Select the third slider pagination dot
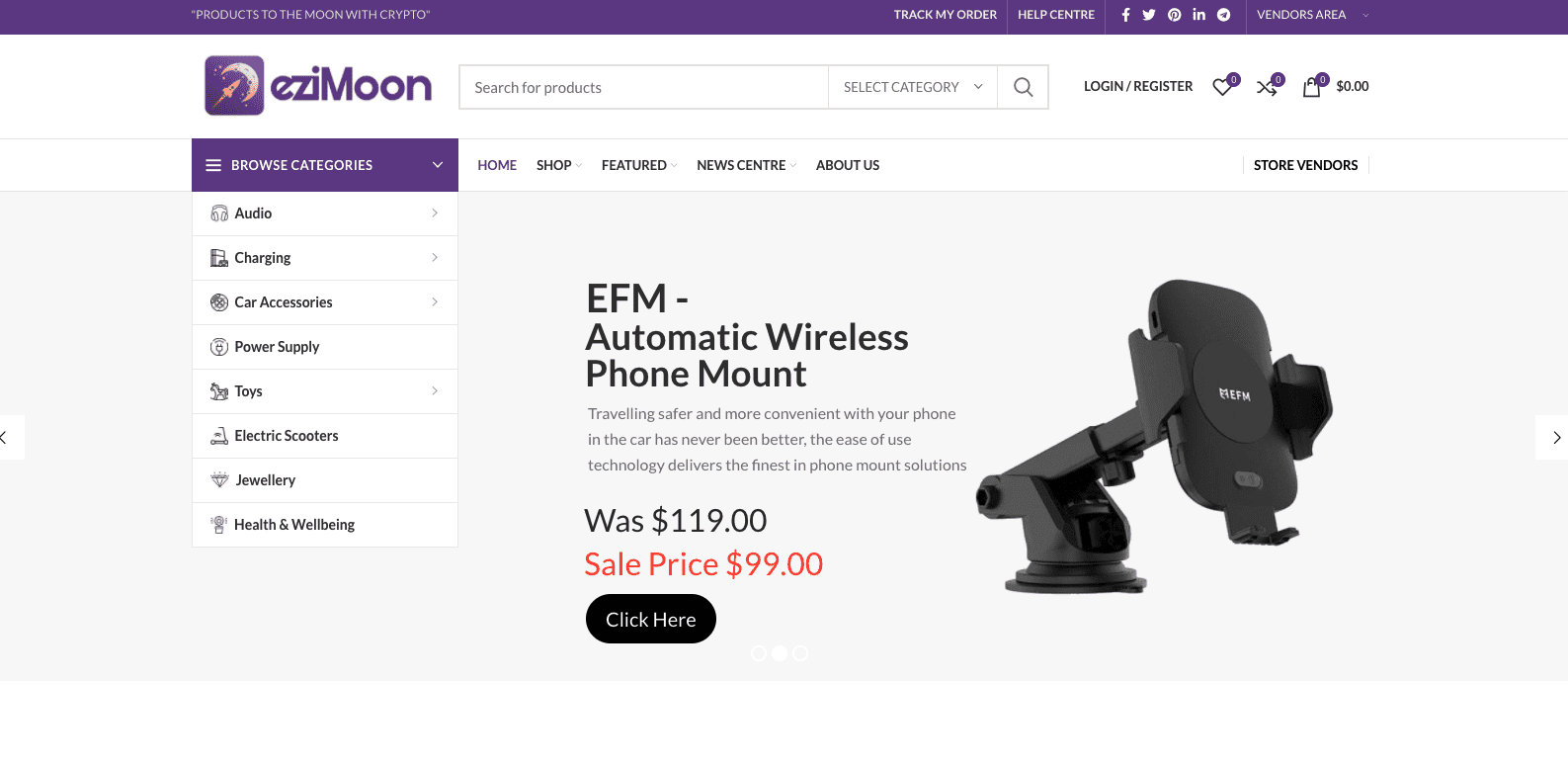This screenshot has height=766, width=1568. (800, 653)
